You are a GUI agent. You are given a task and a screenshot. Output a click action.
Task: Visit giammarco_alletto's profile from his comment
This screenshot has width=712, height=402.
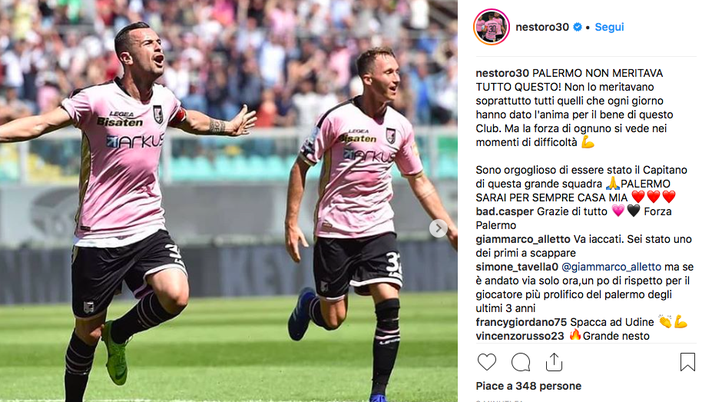(523, 239)
